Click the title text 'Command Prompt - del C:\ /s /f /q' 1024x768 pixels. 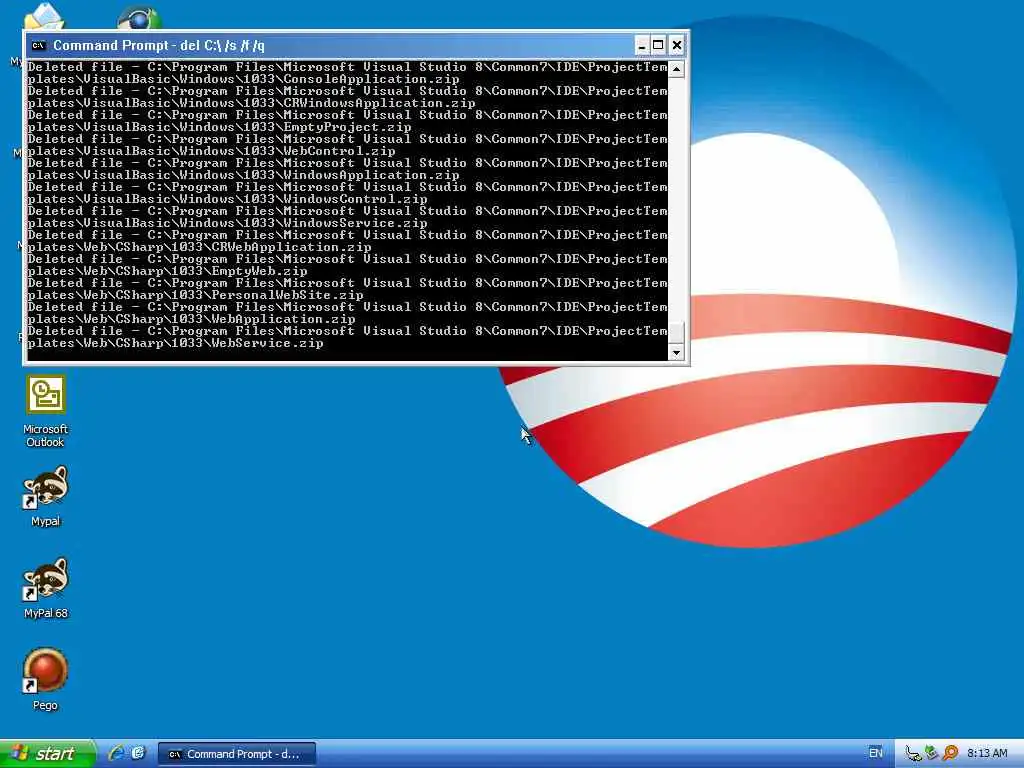point(159,46)
